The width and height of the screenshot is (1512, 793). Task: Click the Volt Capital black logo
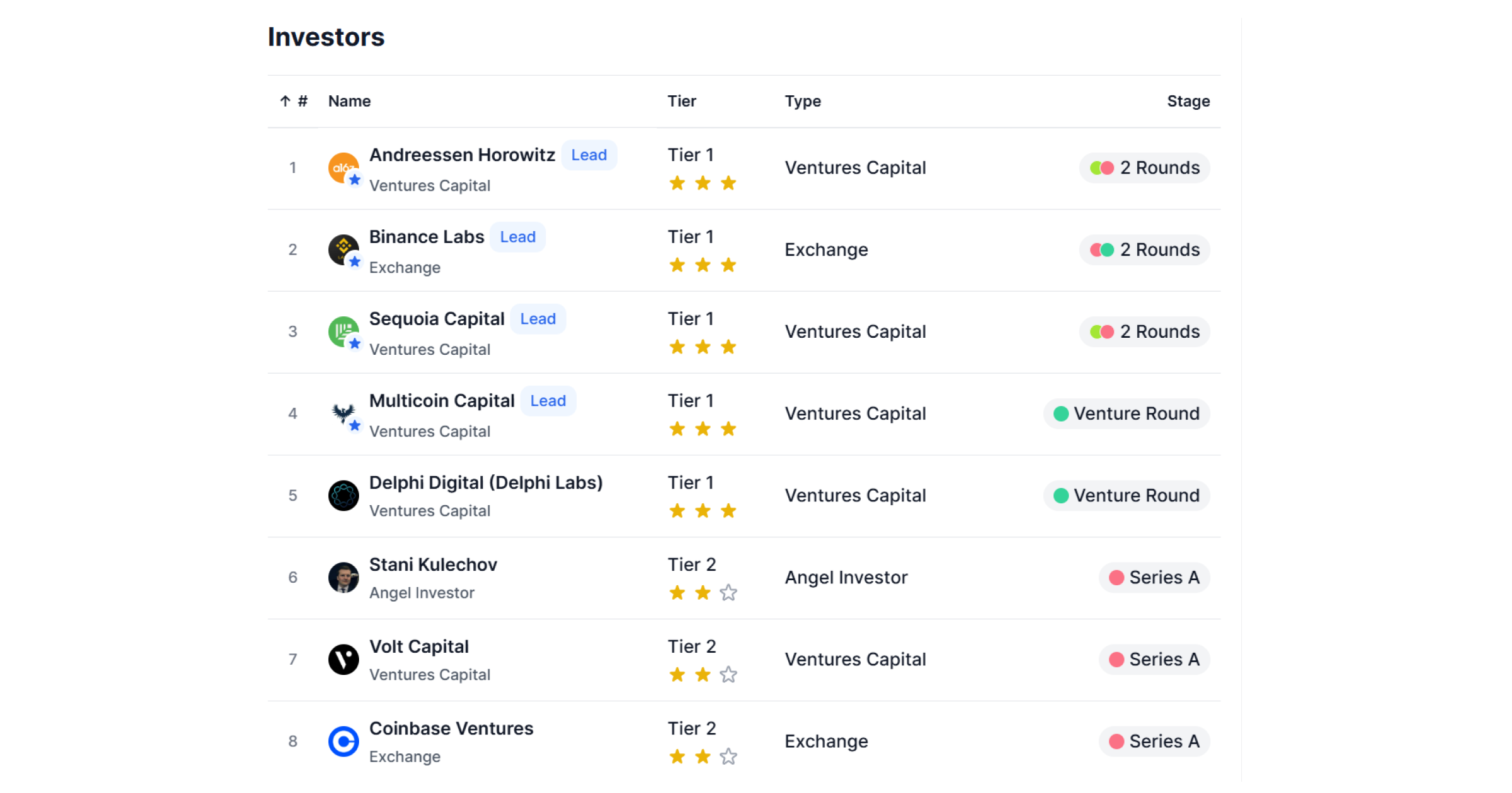[343, 659]
